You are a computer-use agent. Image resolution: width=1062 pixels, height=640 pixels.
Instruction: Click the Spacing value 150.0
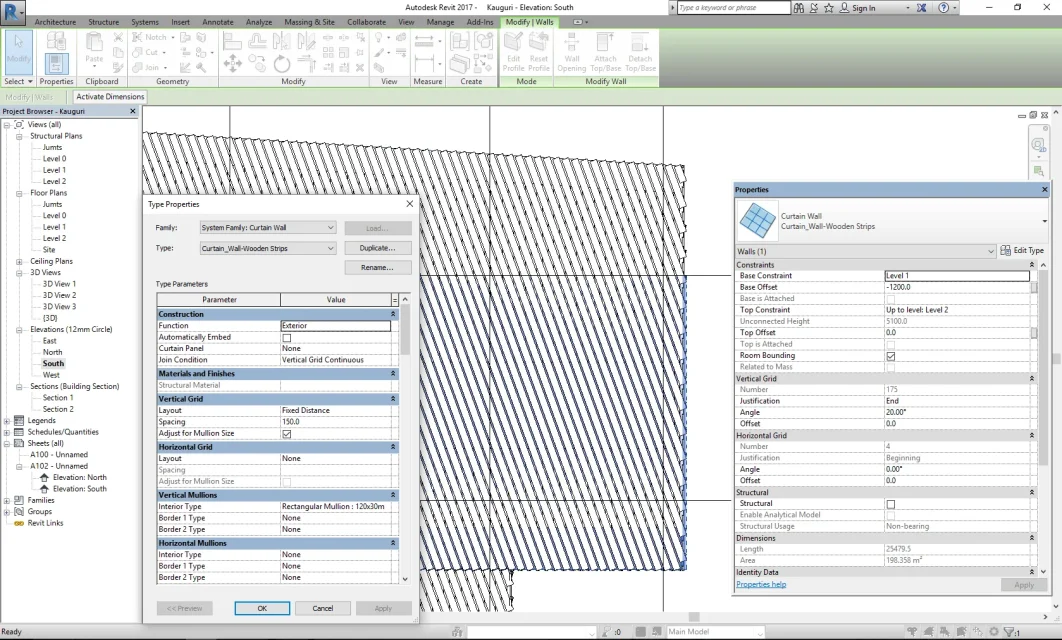336,422
